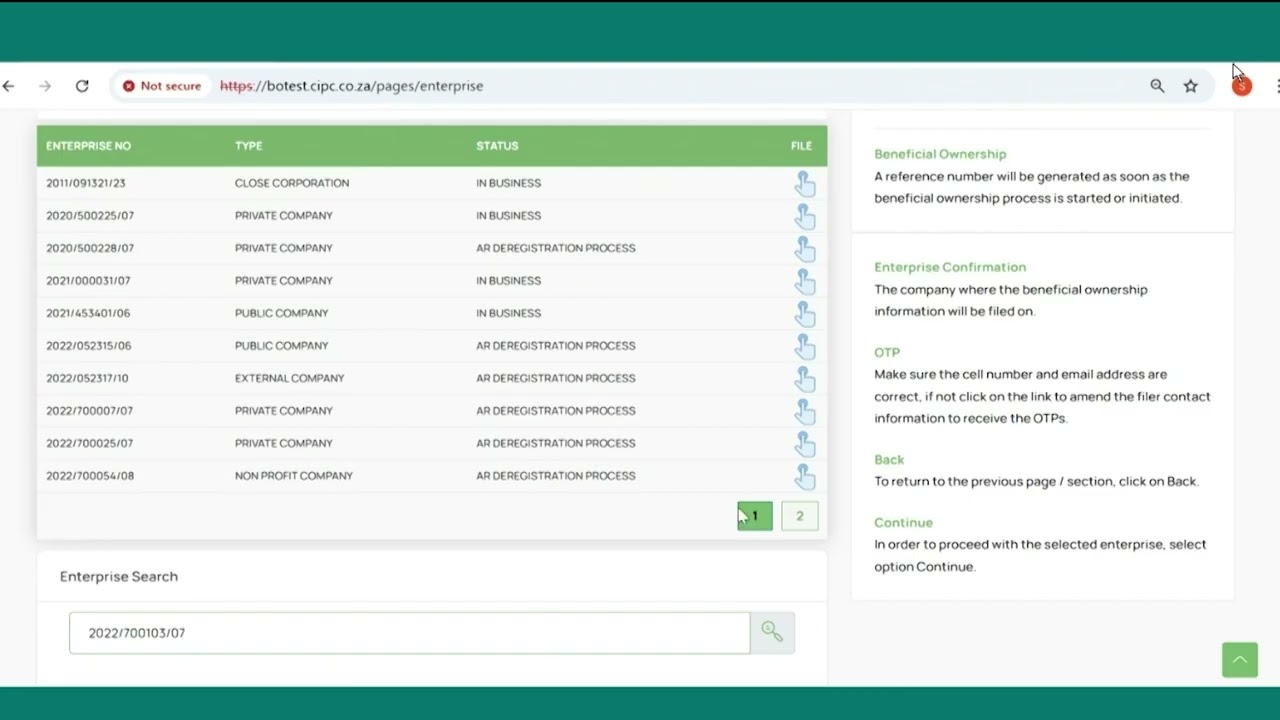Select enterprise number 2022/700025/07
The height and width of the screenshot is (720, 1280).
pyautogui.click(x=89, y=443)
